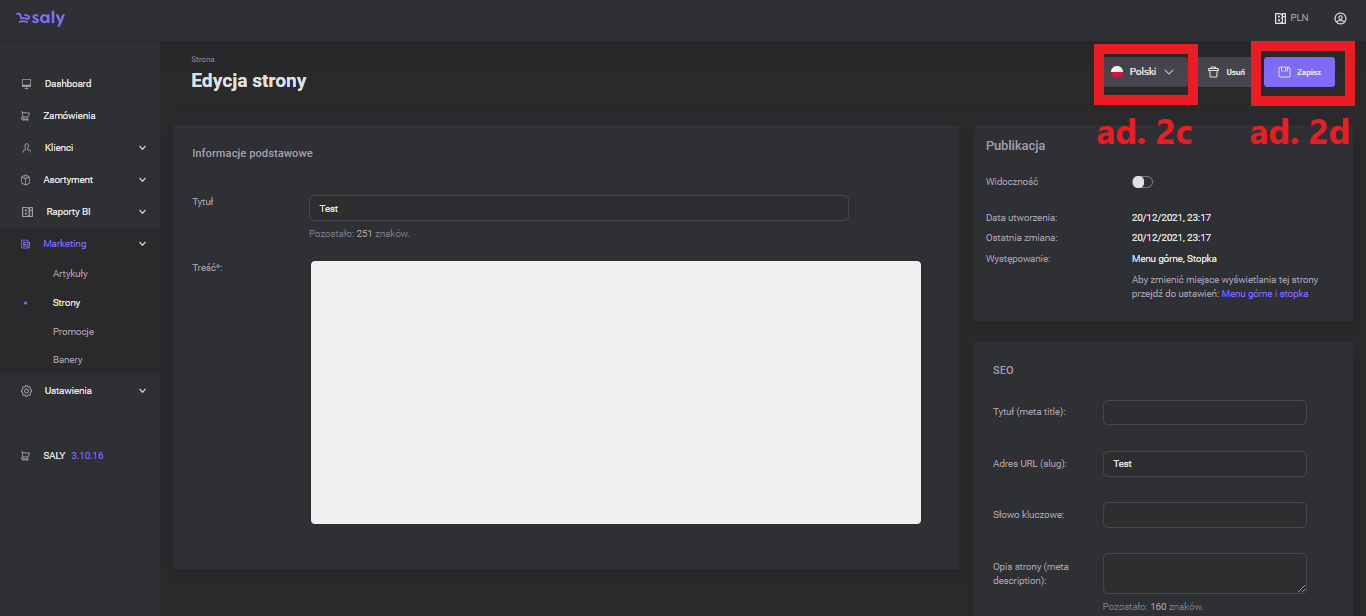The width and height of the screenshot is (1366, 616).
Task: Click the Saly logo in header
Action: 40,19
